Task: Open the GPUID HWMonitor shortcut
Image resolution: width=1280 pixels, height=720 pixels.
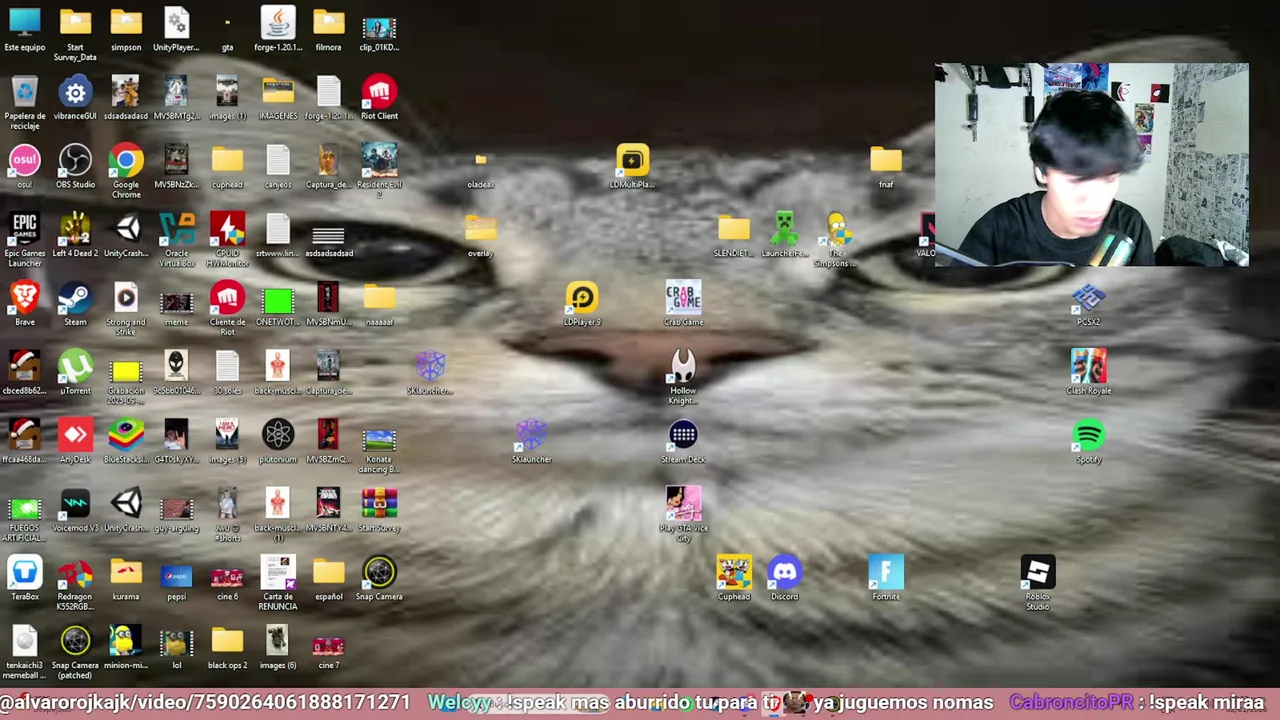Action: [228, 240]
